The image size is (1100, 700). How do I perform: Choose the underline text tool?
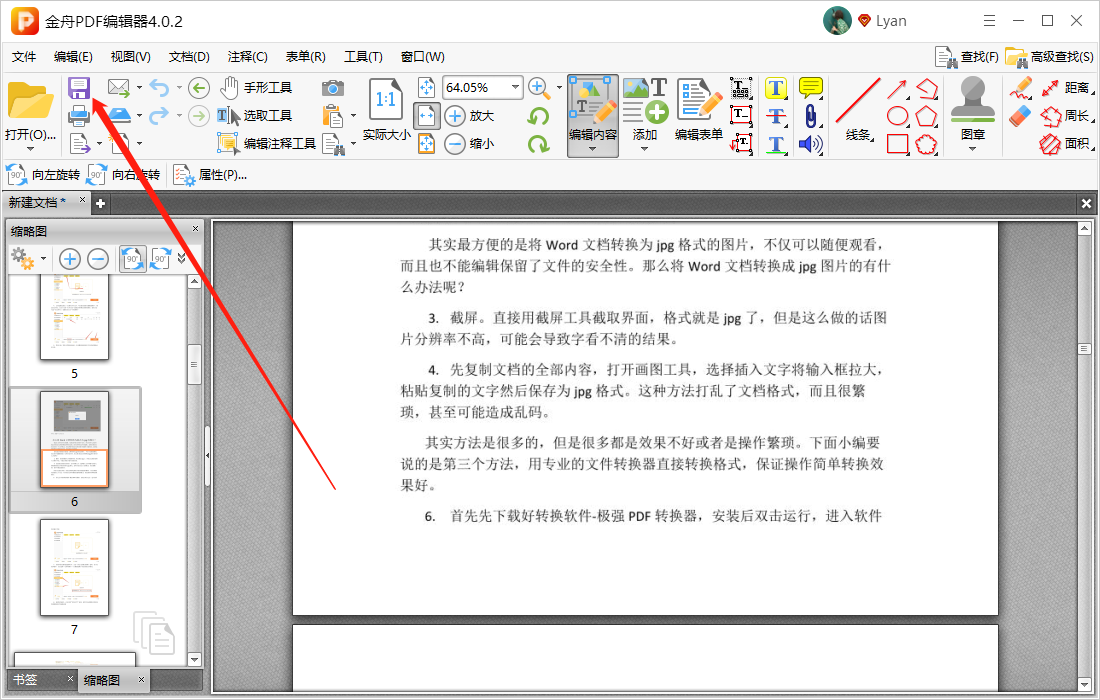coord(776,144)
